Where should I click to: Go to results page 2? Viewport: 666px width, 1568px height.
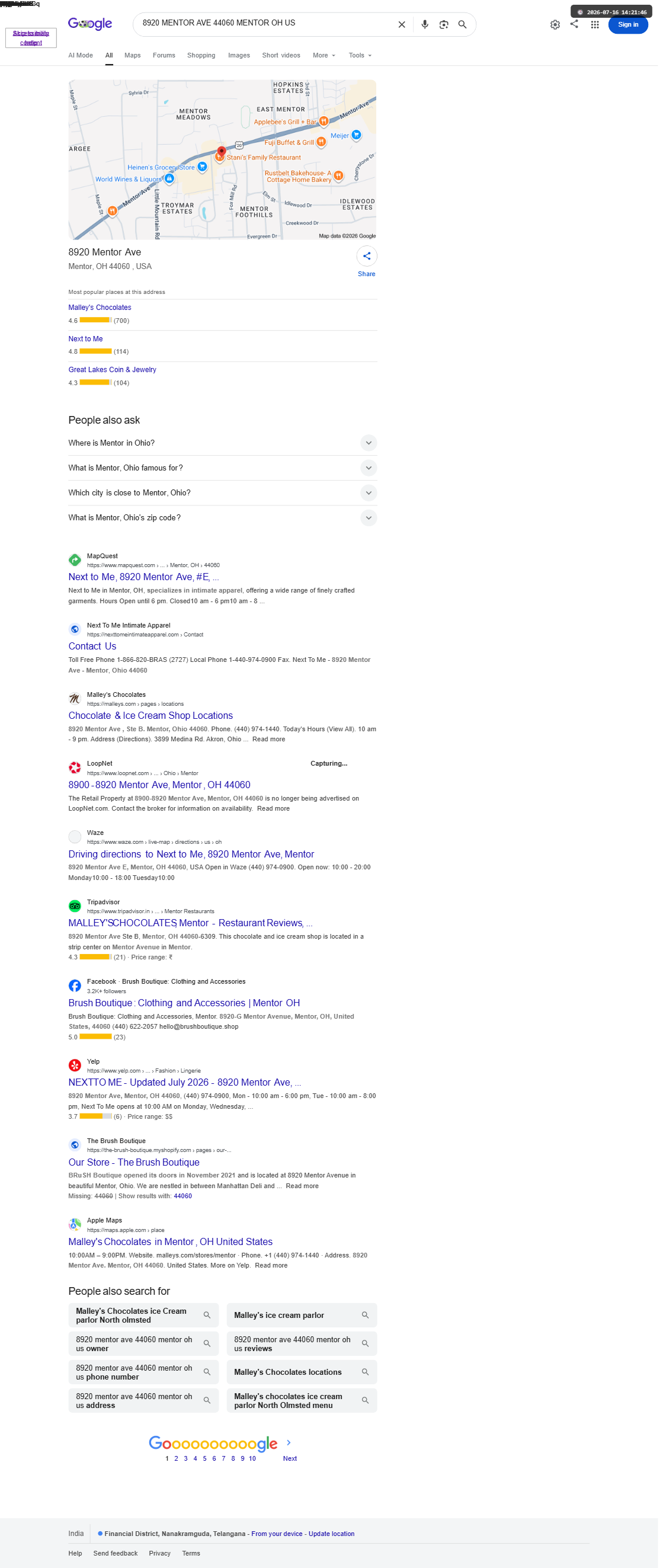pos(176,1458)
